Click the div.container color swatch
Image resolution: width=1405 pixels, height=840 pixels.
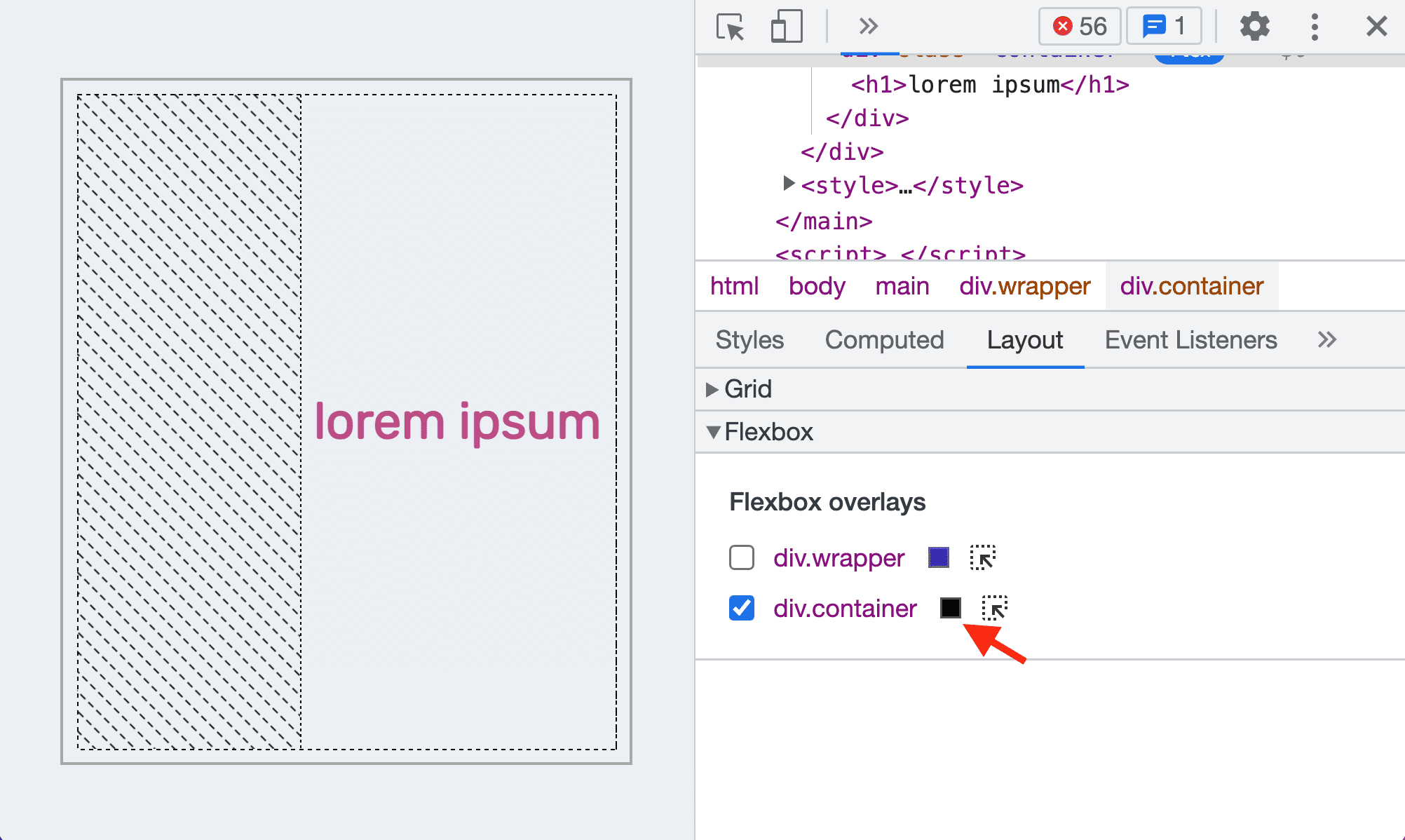pos(950,608)
